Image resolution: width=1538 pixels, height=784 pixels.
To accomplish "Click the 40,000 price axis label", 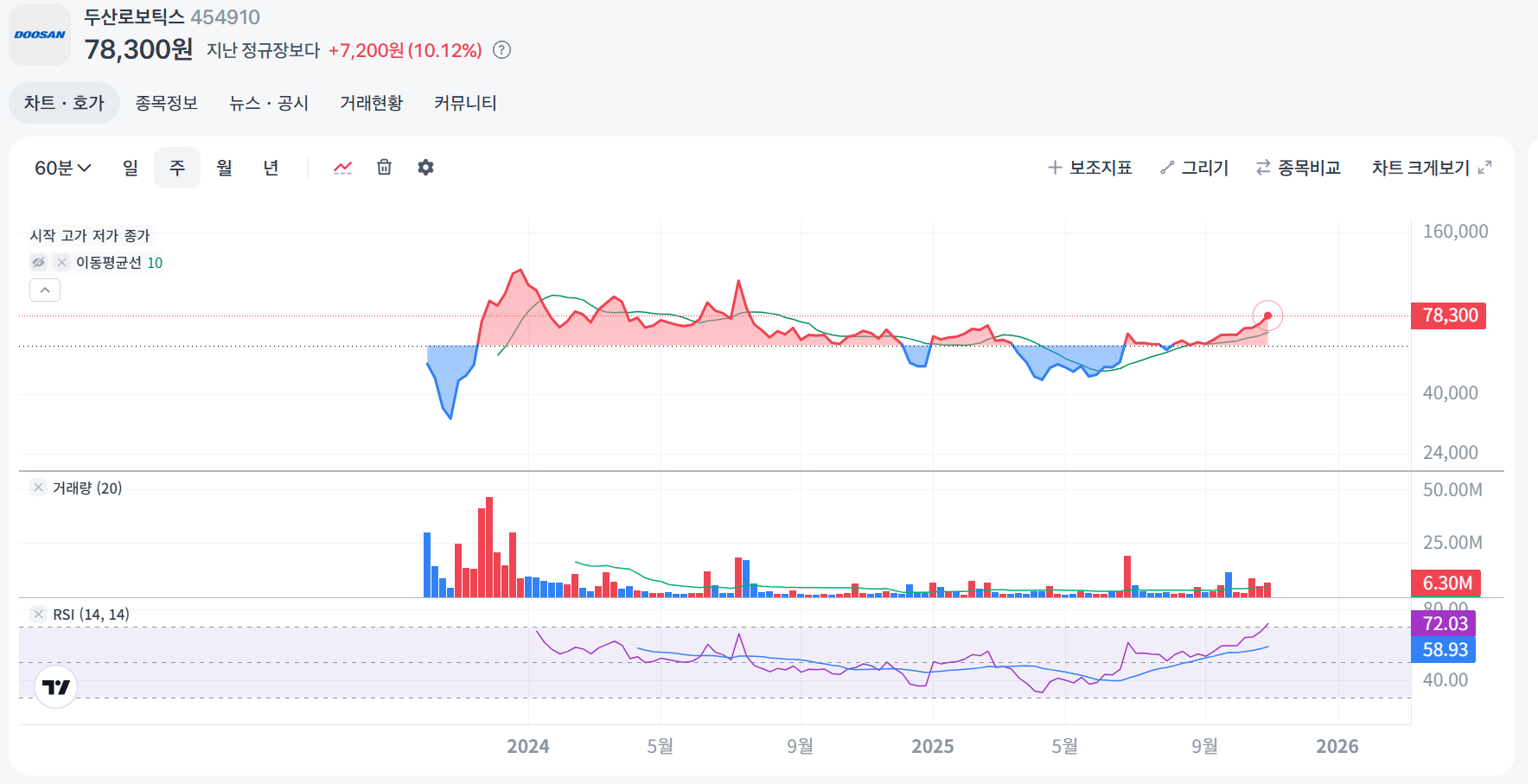I will [1451, 393].
